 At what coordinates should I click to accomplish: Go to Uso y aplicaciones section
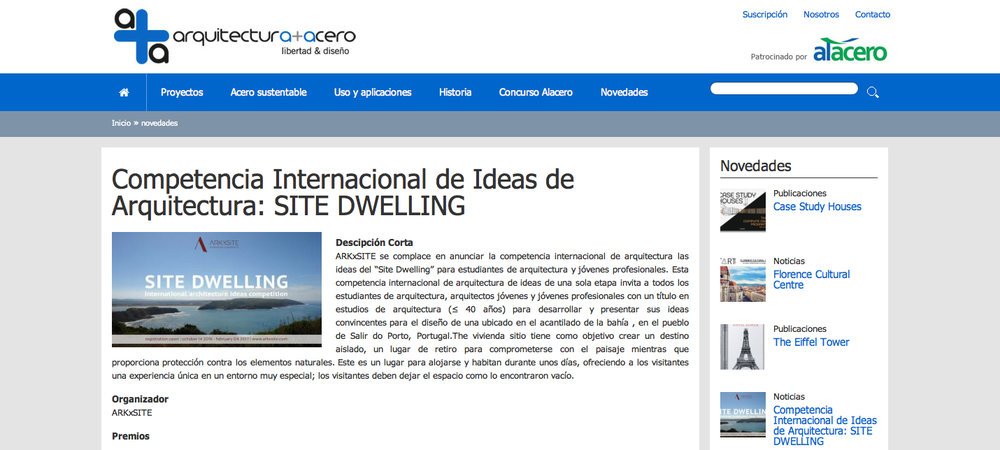click(x=372, y=92)
